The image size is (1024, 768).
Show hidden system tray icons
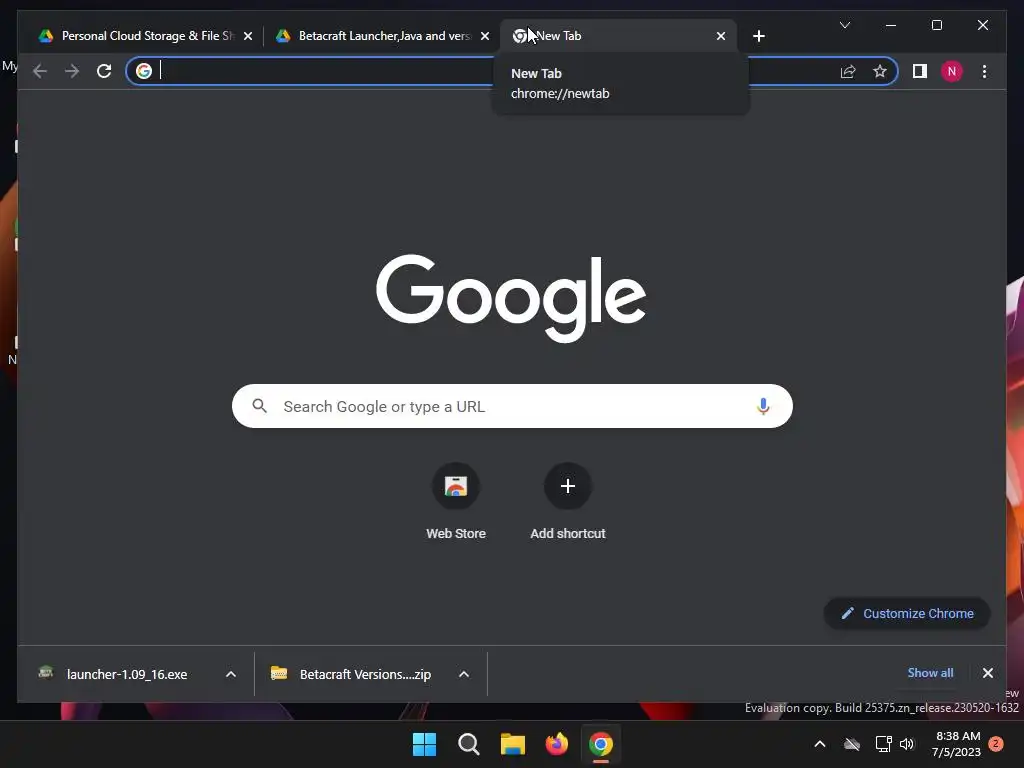(x=820, y=744)
